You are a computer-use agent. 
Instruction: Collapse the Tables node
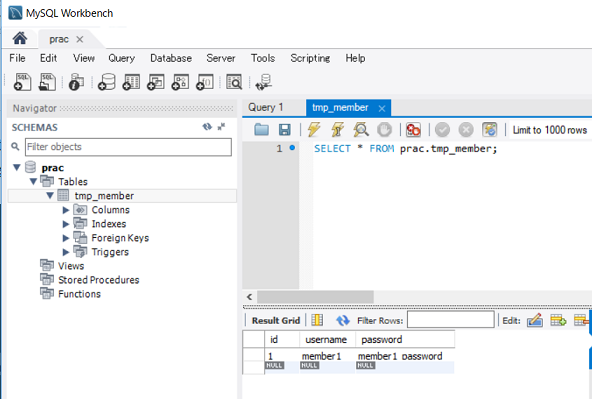pos(33,182)
